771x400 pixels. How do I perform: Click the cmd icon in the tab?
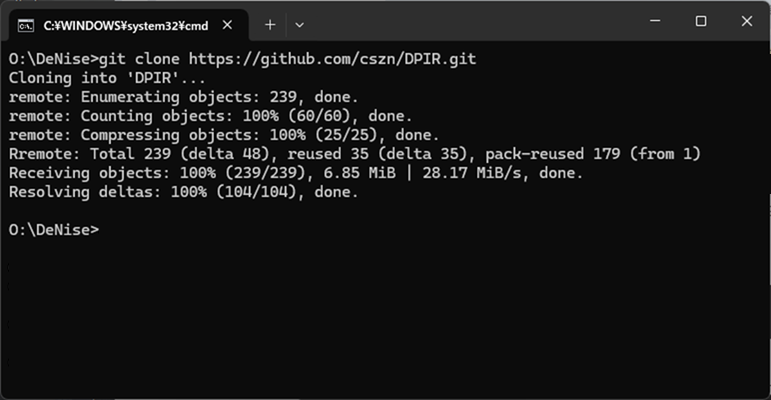pyautogui.click(x=26, y=26)
